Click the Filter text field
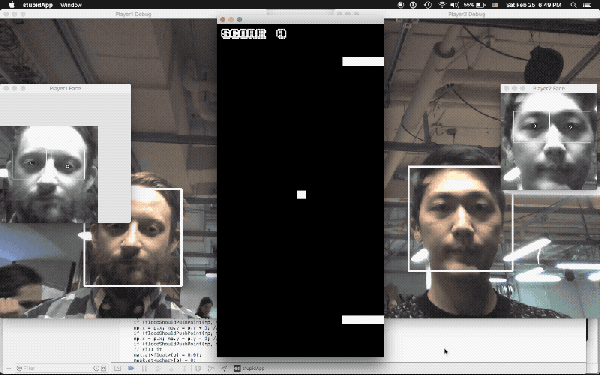The height and width of the screenshot is (375, 600). [x=53, y=368]
